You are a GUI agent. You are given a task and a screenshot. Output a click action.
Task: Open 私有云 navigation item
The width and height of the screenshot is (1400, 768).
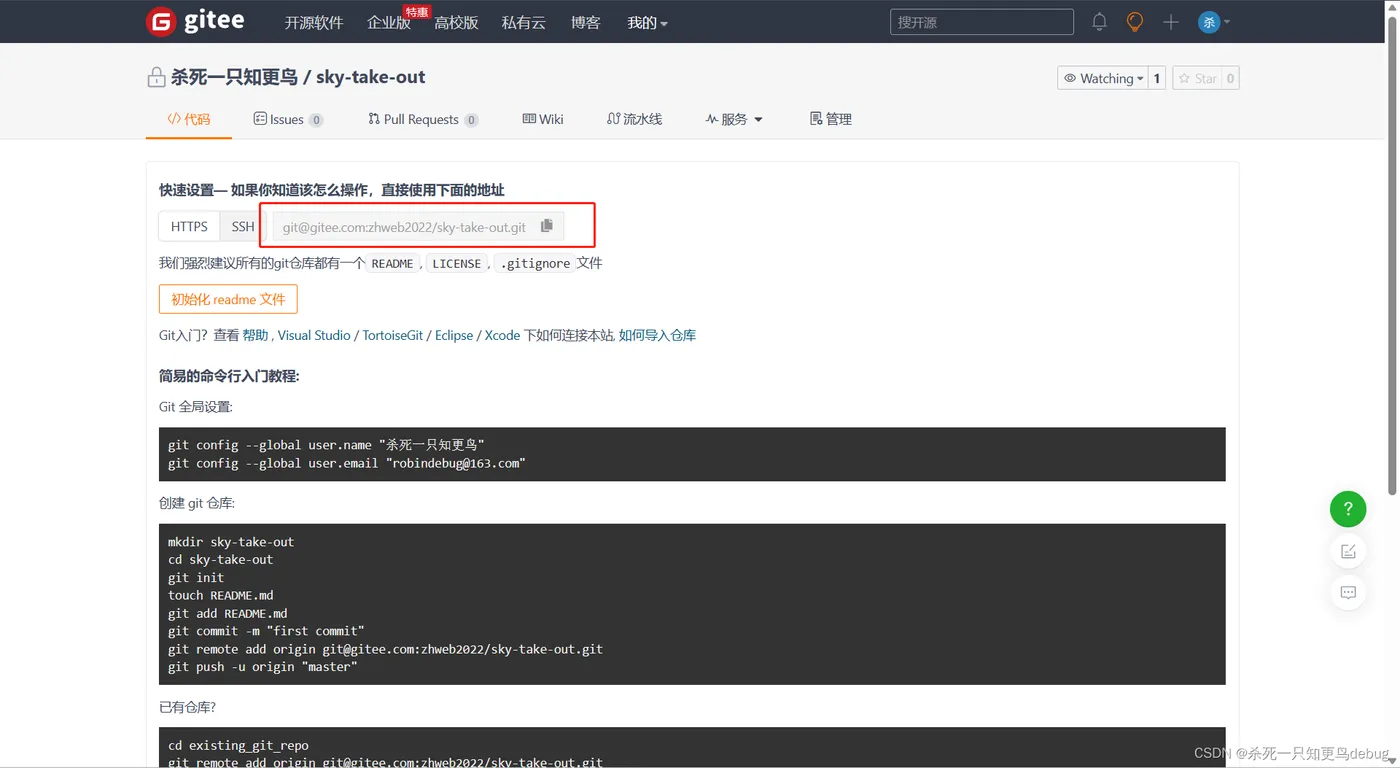click(x=523, y=22)
